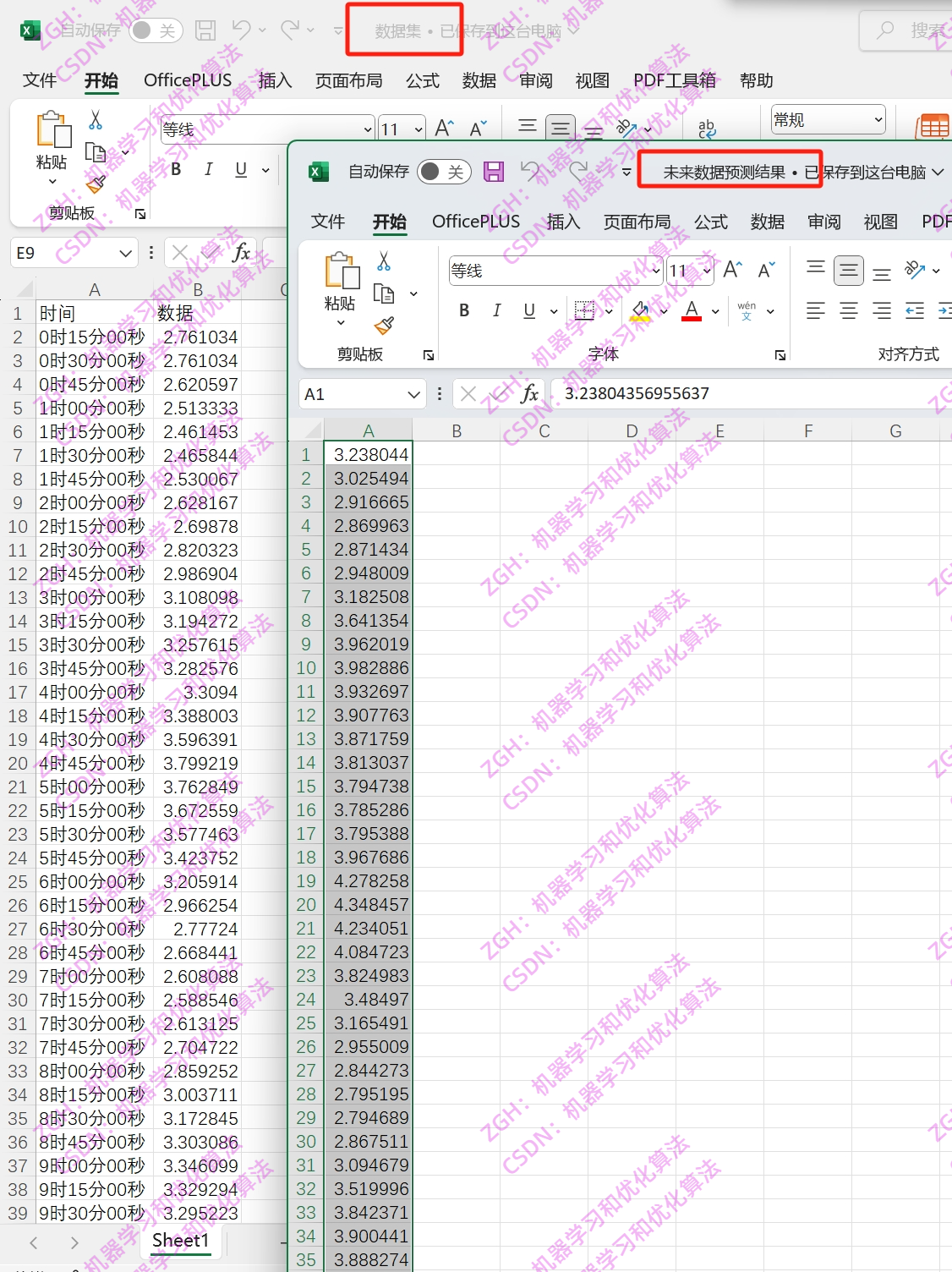Open fill color dropdown arrow

[x=664, y=311]
